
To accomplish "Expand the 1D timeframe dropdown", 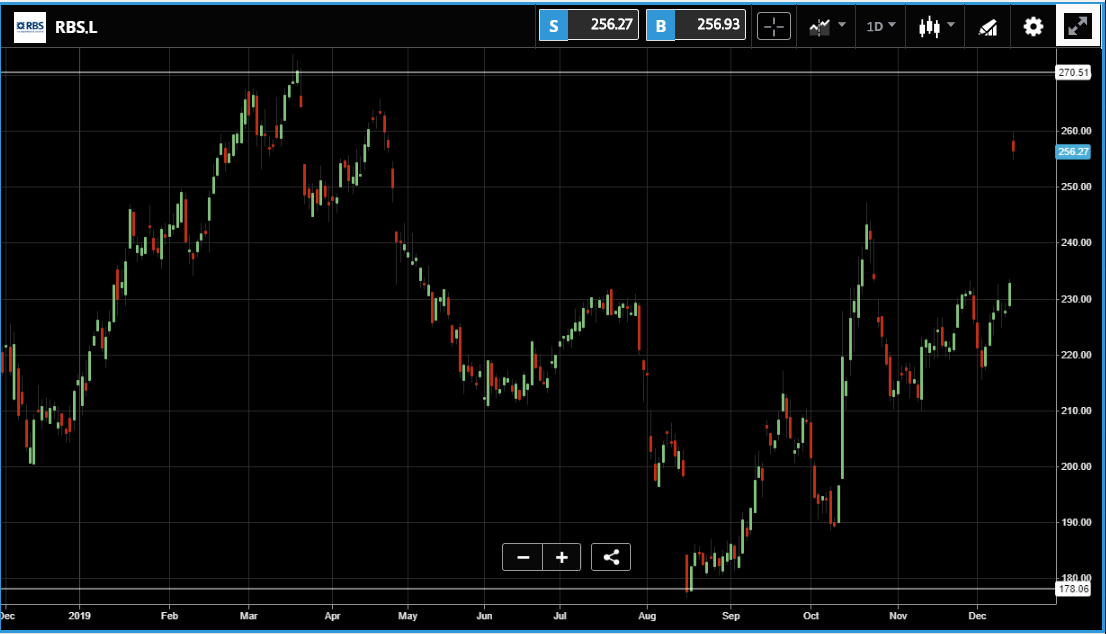I will (x=881, y=26).
